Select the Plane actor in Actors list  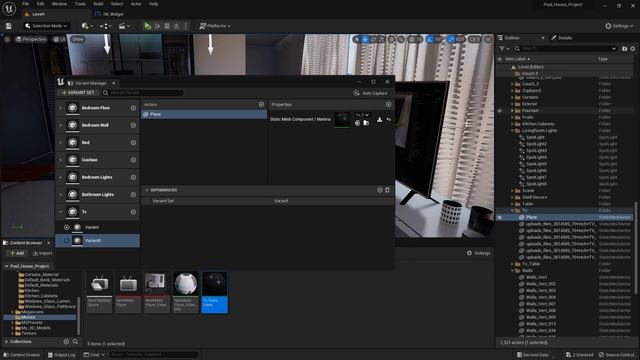(x=204, y=114)
